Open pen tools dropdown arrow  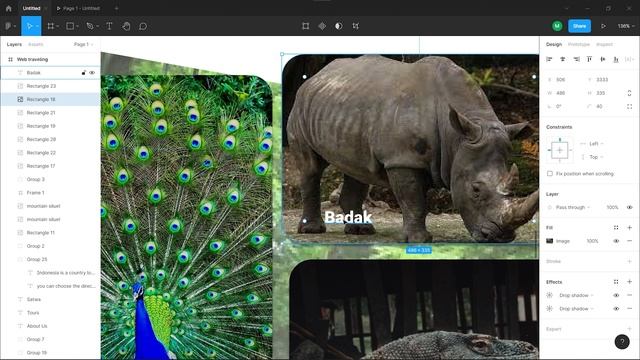[98, 27]
